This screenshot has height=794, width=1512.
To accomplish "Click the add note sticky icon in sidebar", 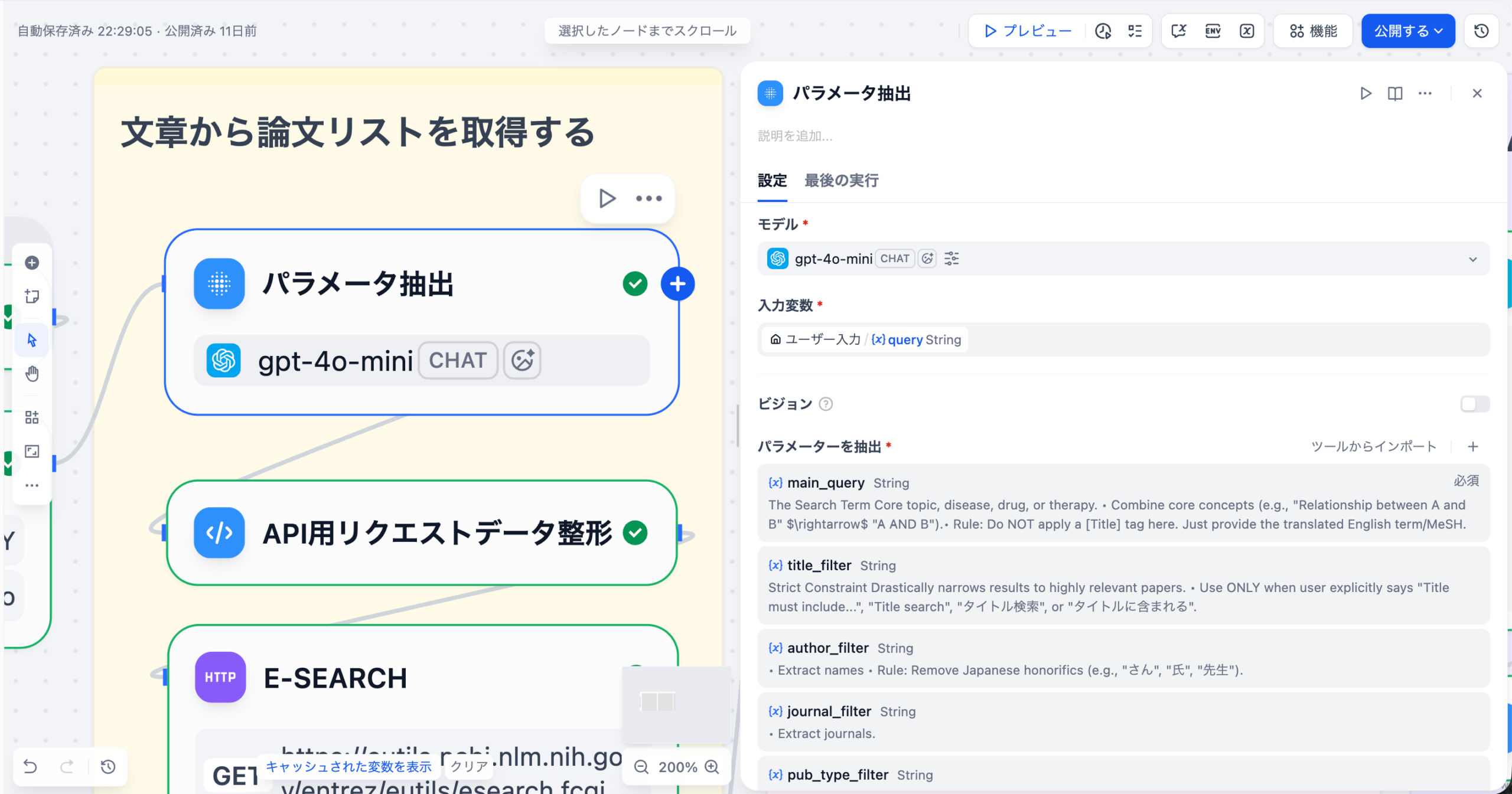I will [x=32, y=296].
